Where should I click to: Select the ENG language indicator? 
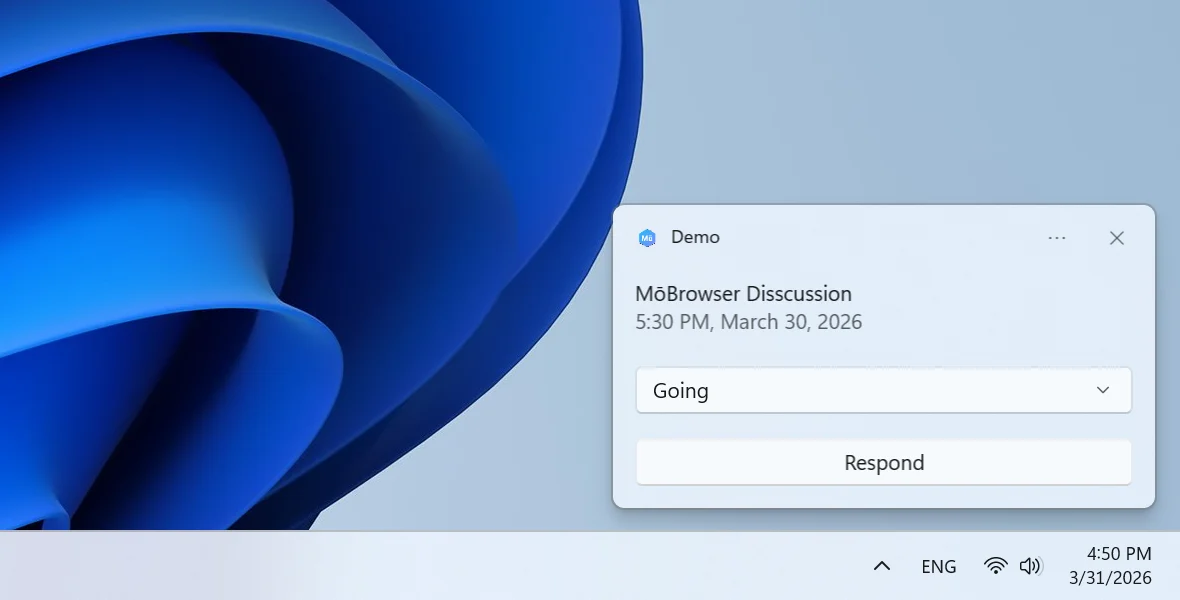tap(938, 565)
